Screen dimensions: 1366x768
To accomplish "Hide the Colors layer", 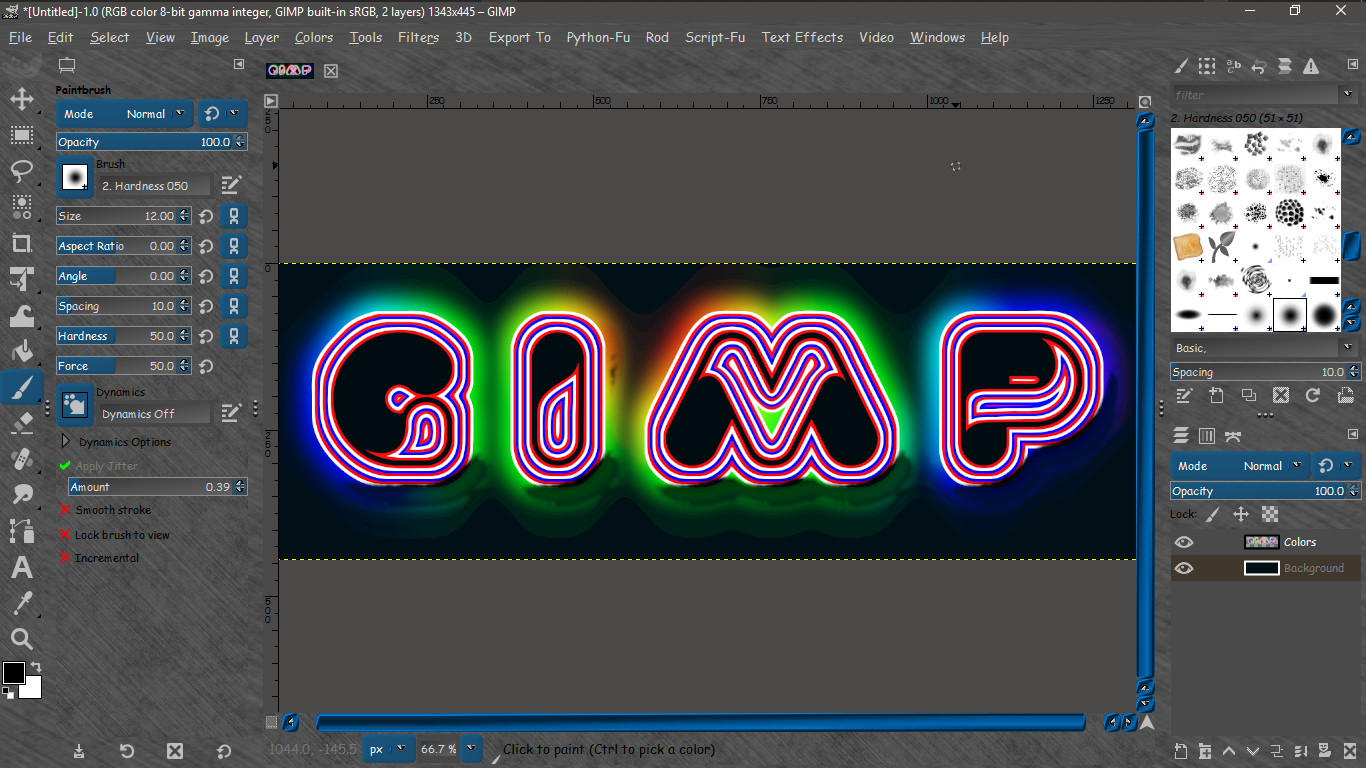I will click(x=1184, y=542).
